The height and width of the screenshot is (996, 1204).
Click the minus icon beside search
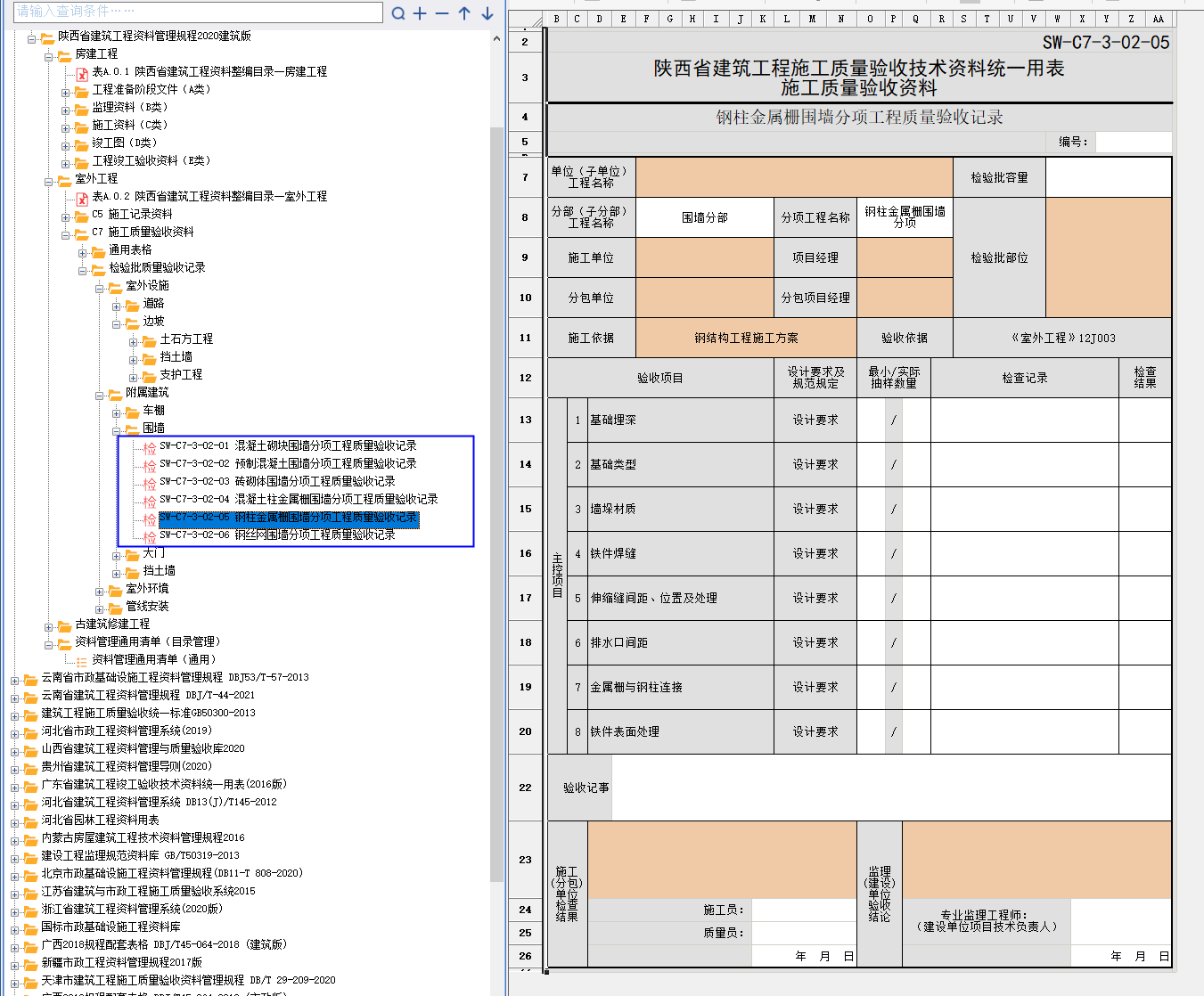pos(442,13)
